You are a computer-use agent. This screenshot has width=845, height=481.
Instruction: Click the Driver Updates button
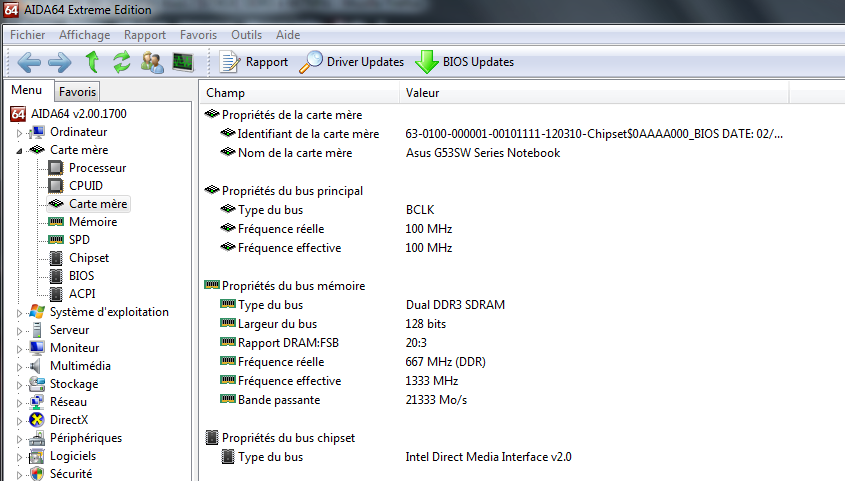[x=352, y=62]
